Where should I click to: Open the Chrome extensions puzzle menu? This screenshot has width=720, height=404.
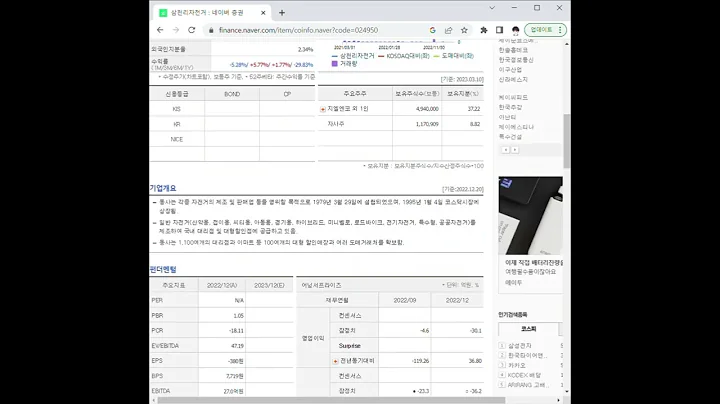tap(484, 30)
